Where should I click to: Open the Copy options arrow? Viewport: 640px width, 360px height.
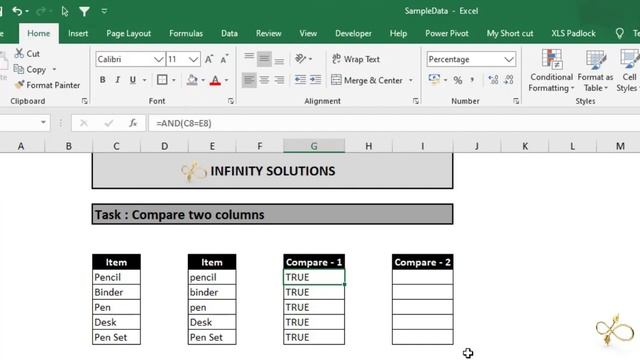pyautogui.click(x=54, y=69)
